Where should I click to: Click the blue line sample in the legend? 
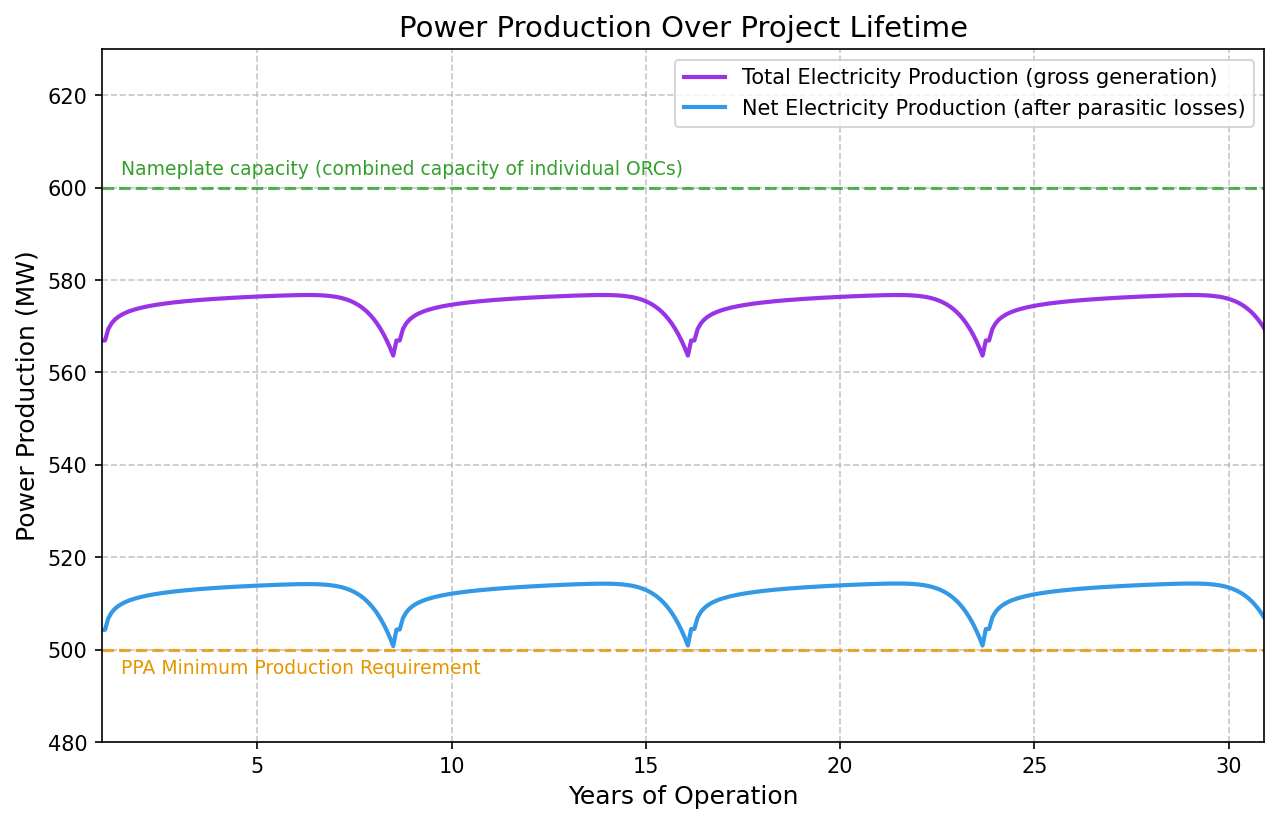(x=706, y=108)
